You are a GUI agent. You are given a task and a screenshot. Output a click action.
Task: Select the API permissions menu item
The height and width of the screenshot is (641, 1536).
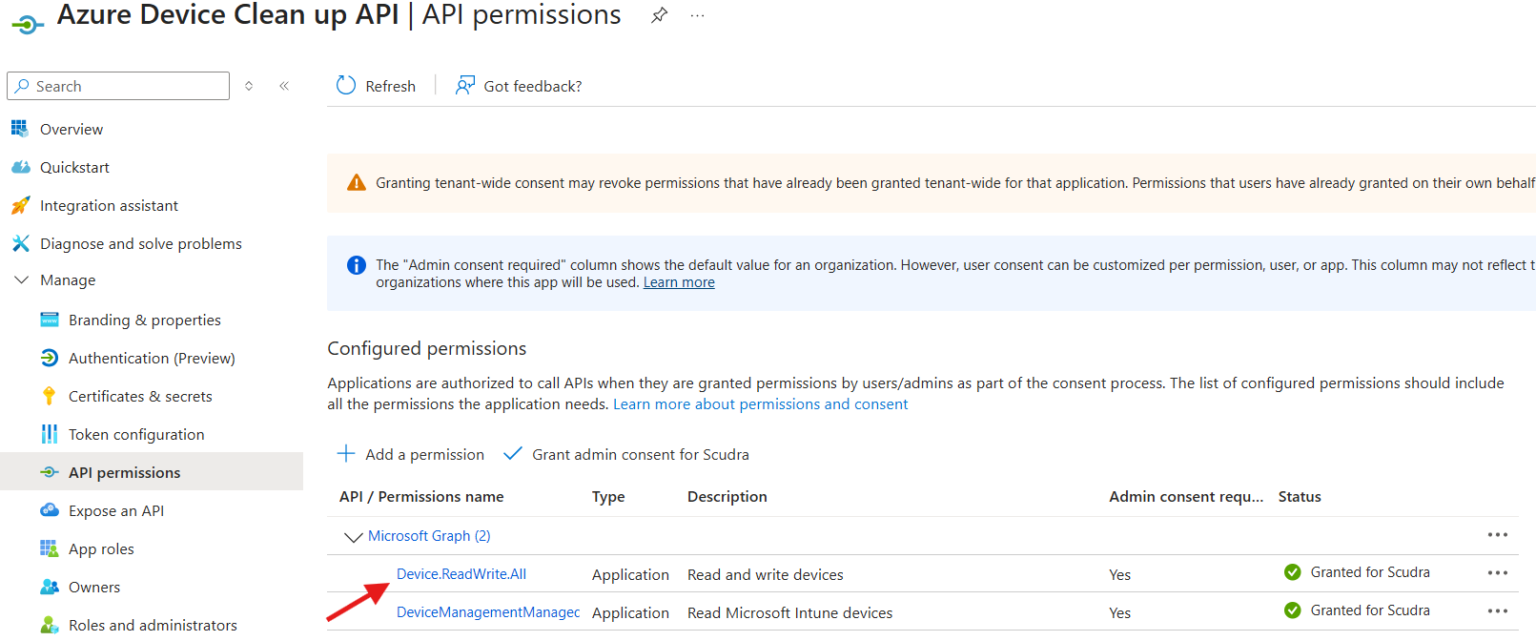point(151,472)
